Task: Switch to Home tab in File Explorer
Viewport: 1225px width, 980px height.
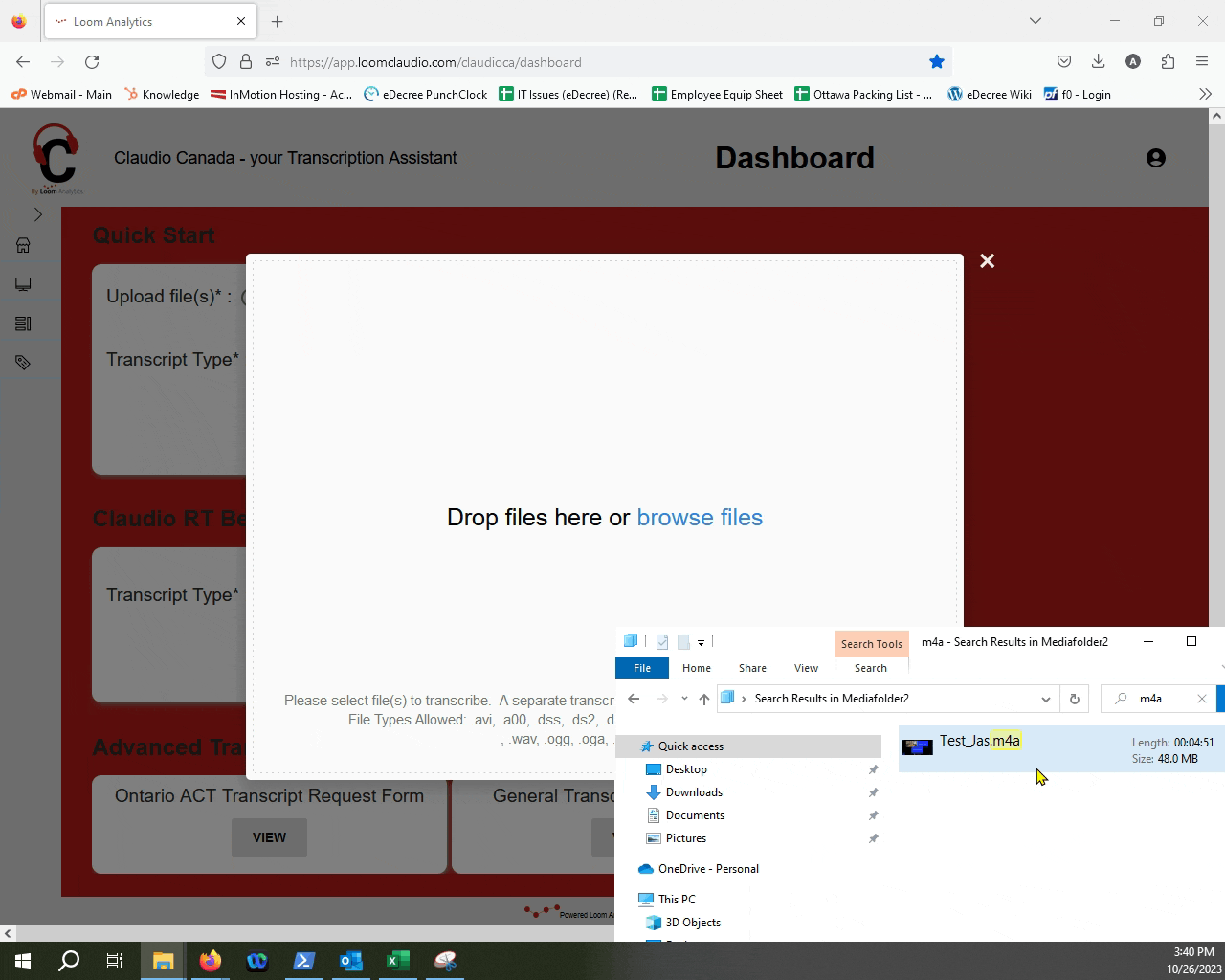Action: [x=697, y=668]
